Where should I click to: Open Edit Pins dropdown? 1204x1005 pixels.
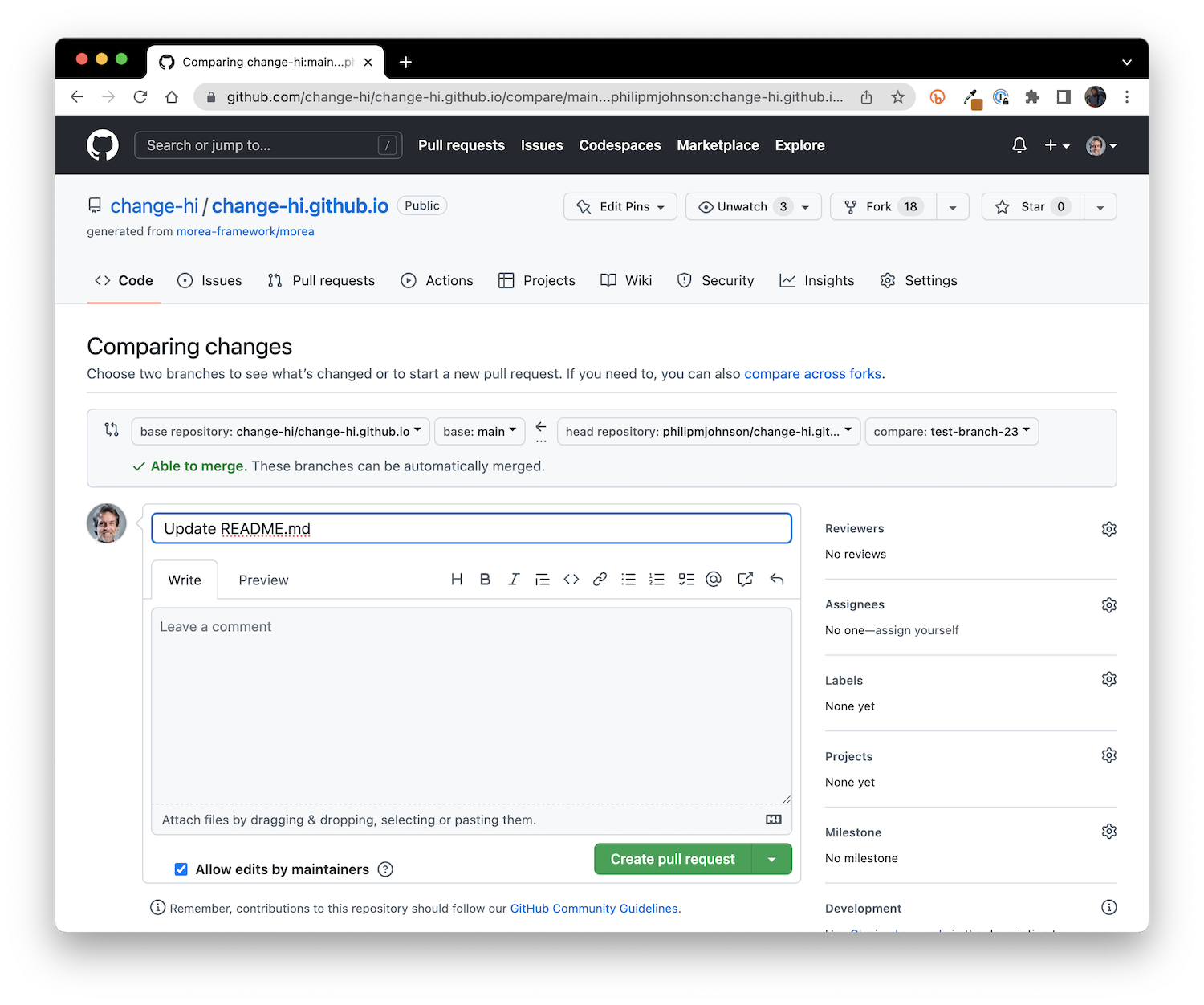click(x=620, y=207)
